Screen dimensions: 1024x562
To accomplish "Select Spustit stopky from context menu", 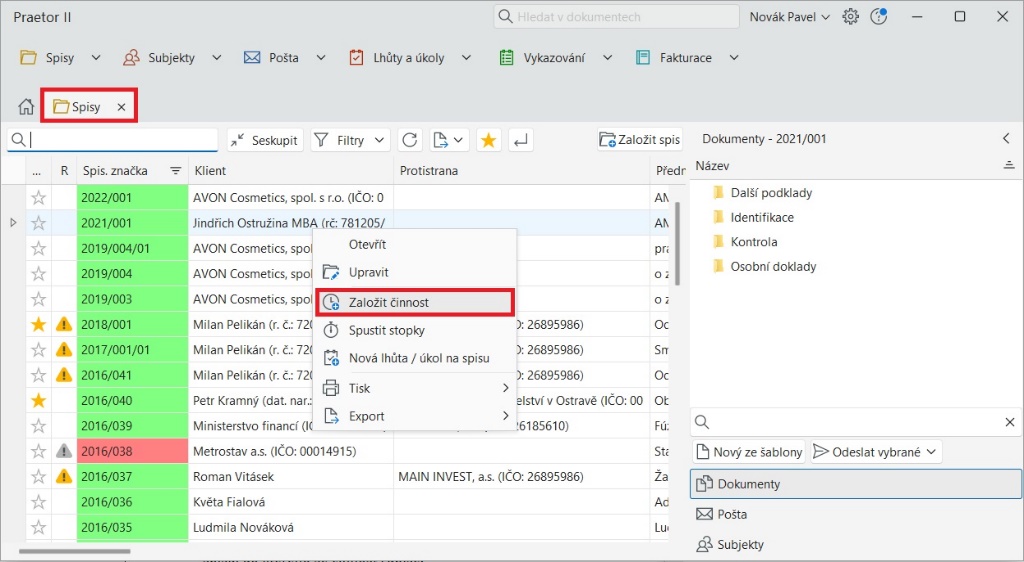I will point(386,330).
